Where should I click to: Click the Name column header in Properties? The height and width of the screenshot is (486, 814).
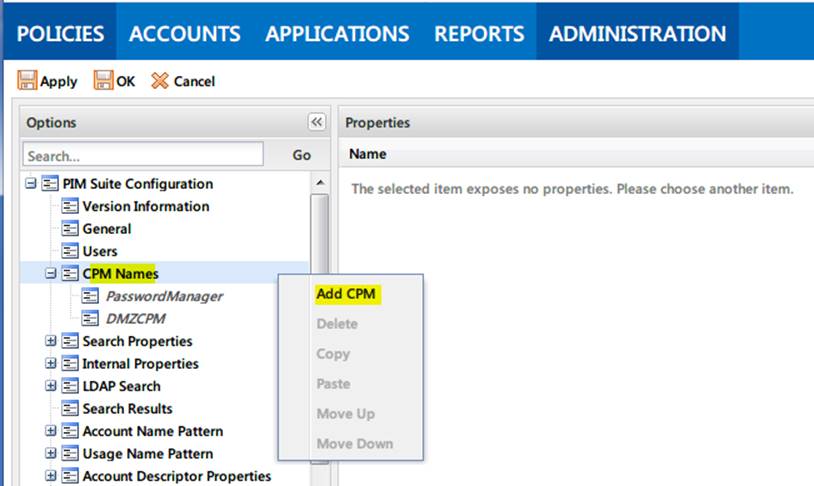point(368,154)
